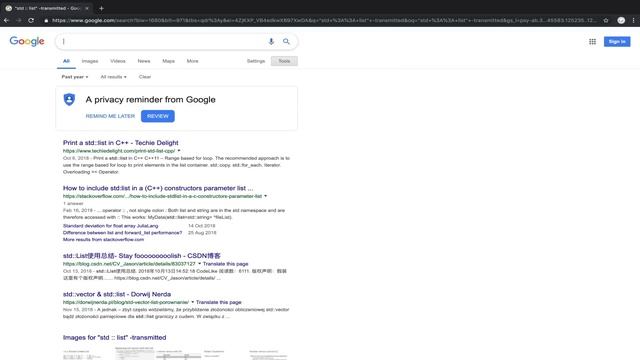This screenshot has width=640, height=360.
Task: Switch to the News tab
Action: click(x=144, y=61)
